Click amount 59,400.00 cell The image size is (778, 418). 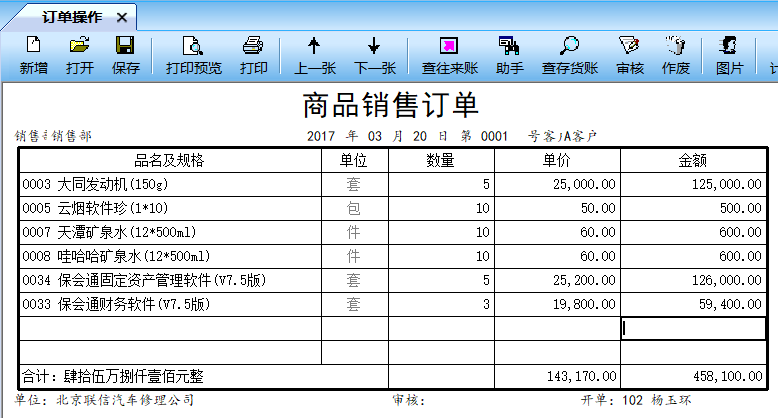(693, 304)
